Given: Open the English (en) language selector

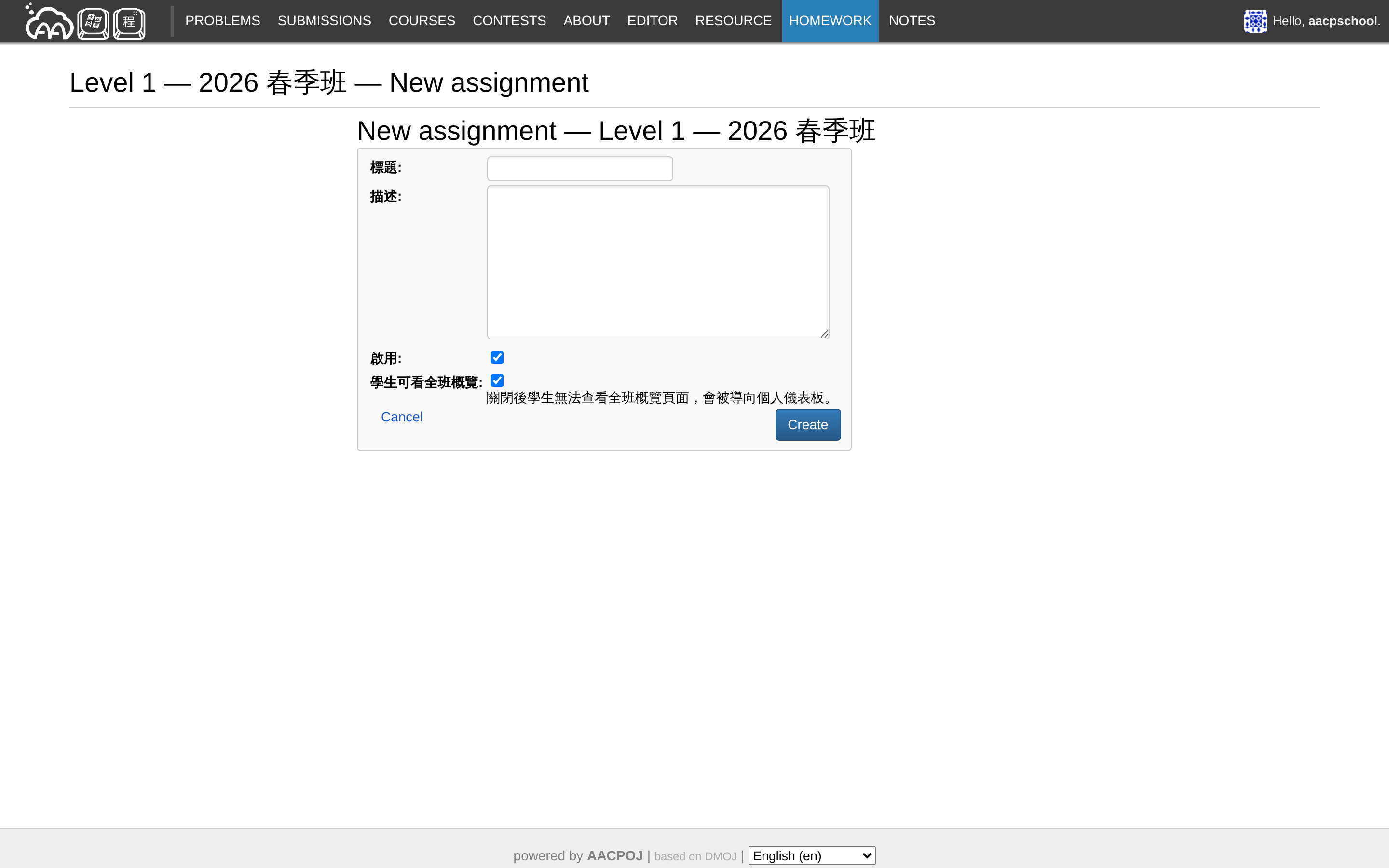Looking at the screenshot, I should click(811, 855).
